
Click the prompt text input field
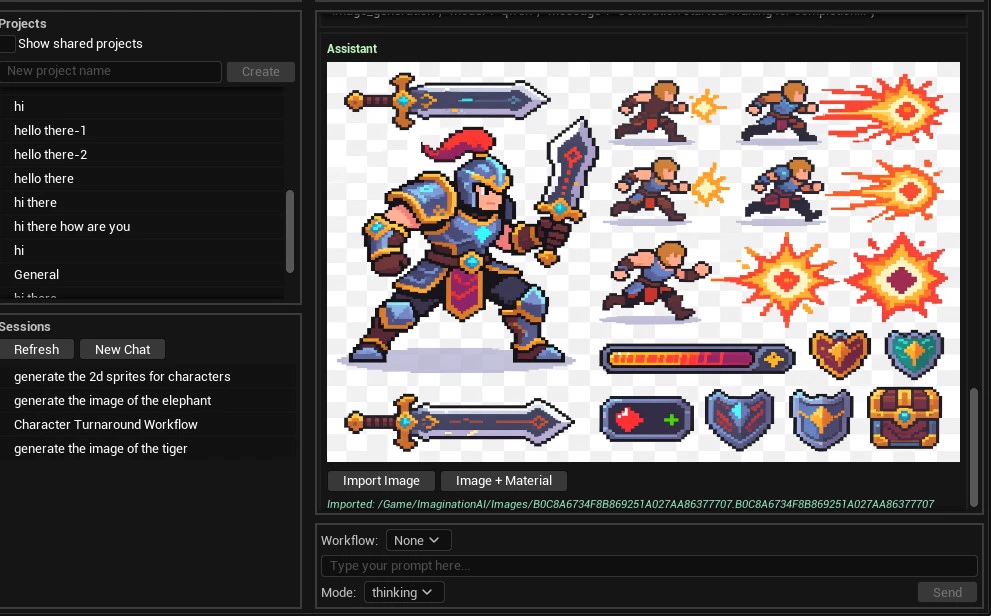click(x=649, y=566)
